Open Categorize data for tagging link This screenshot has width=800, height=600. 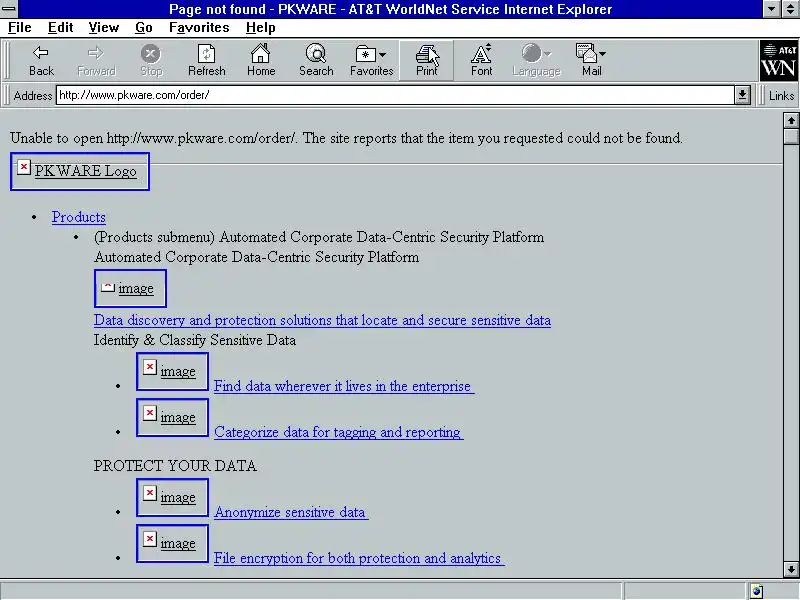(x=338, y=432)
